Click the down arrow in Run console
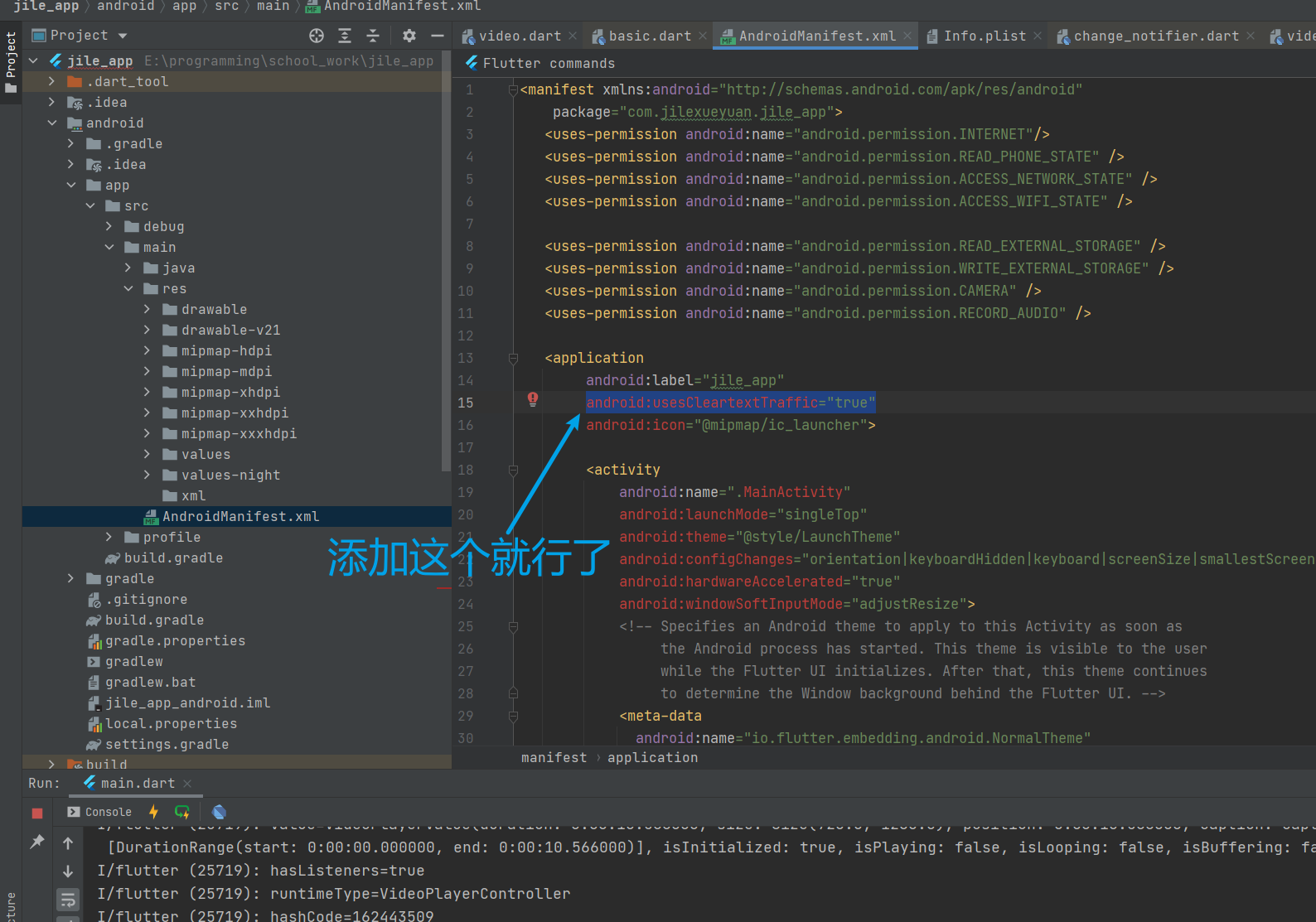 click(x=68, y=871)
